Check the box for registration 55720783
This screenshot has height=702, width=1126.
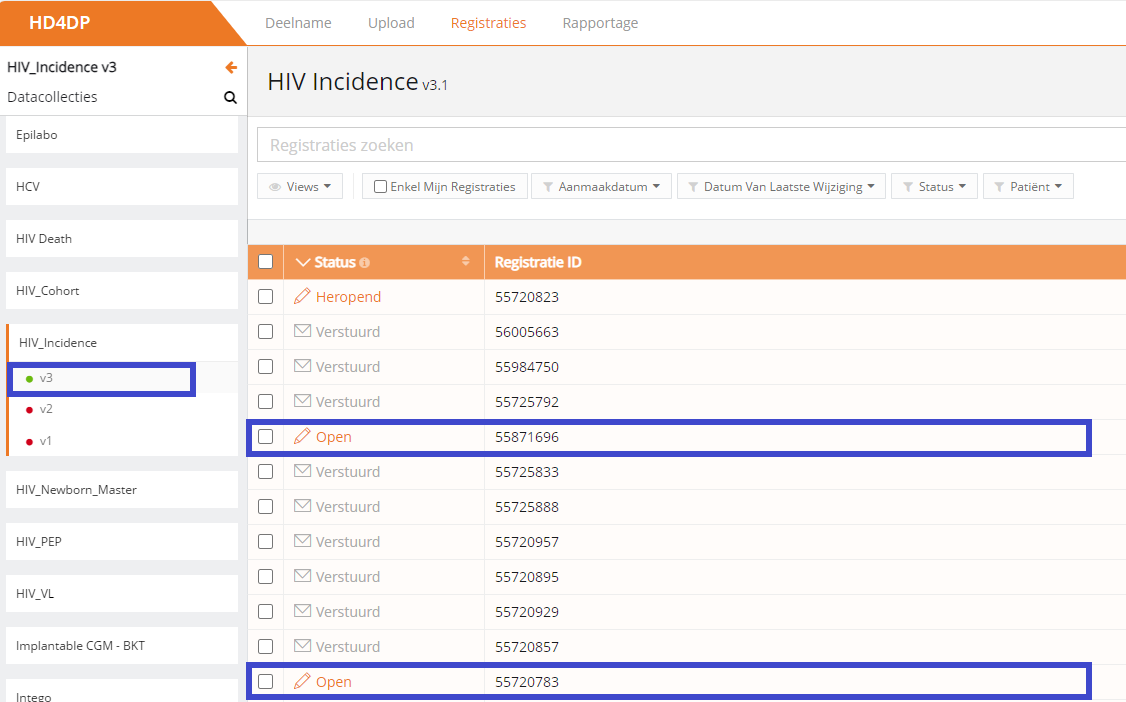tap(265, 682)
